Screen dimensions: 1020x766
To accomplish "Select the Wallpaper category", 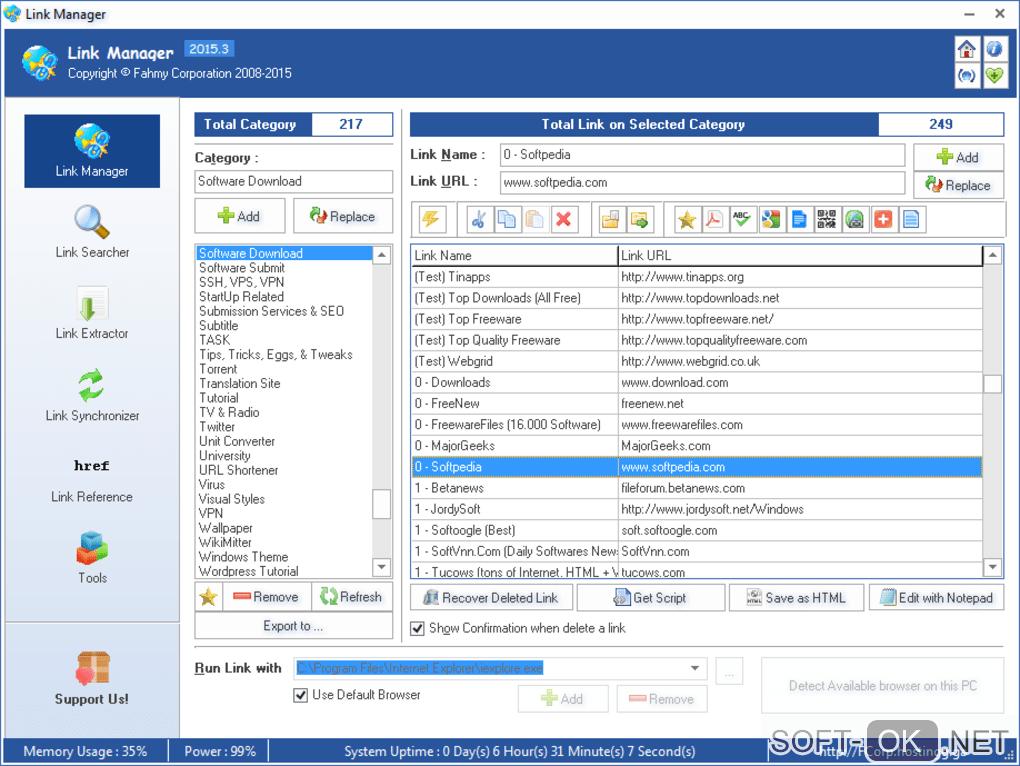I will point(284,528).
